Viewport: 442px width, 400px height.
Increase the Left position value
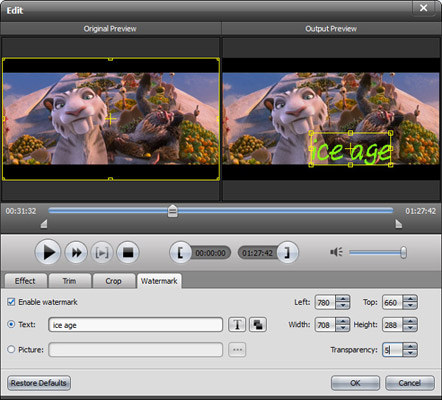tap(343, 299)
